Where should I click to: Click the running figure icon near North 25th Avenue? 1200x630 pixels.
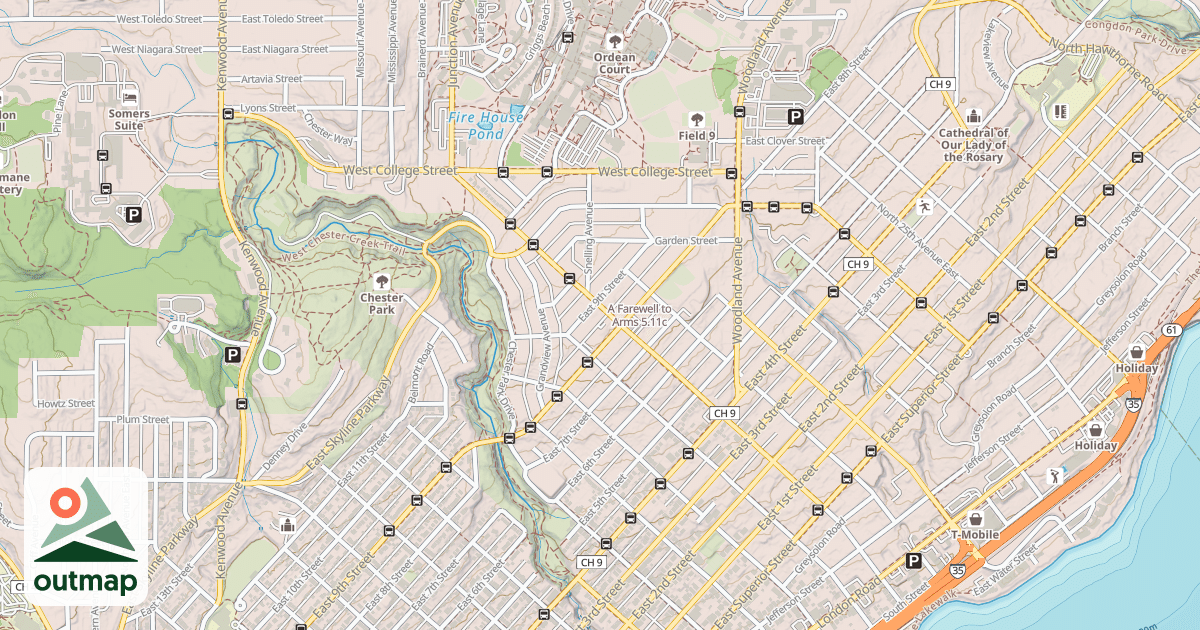[x=924, y=205]
